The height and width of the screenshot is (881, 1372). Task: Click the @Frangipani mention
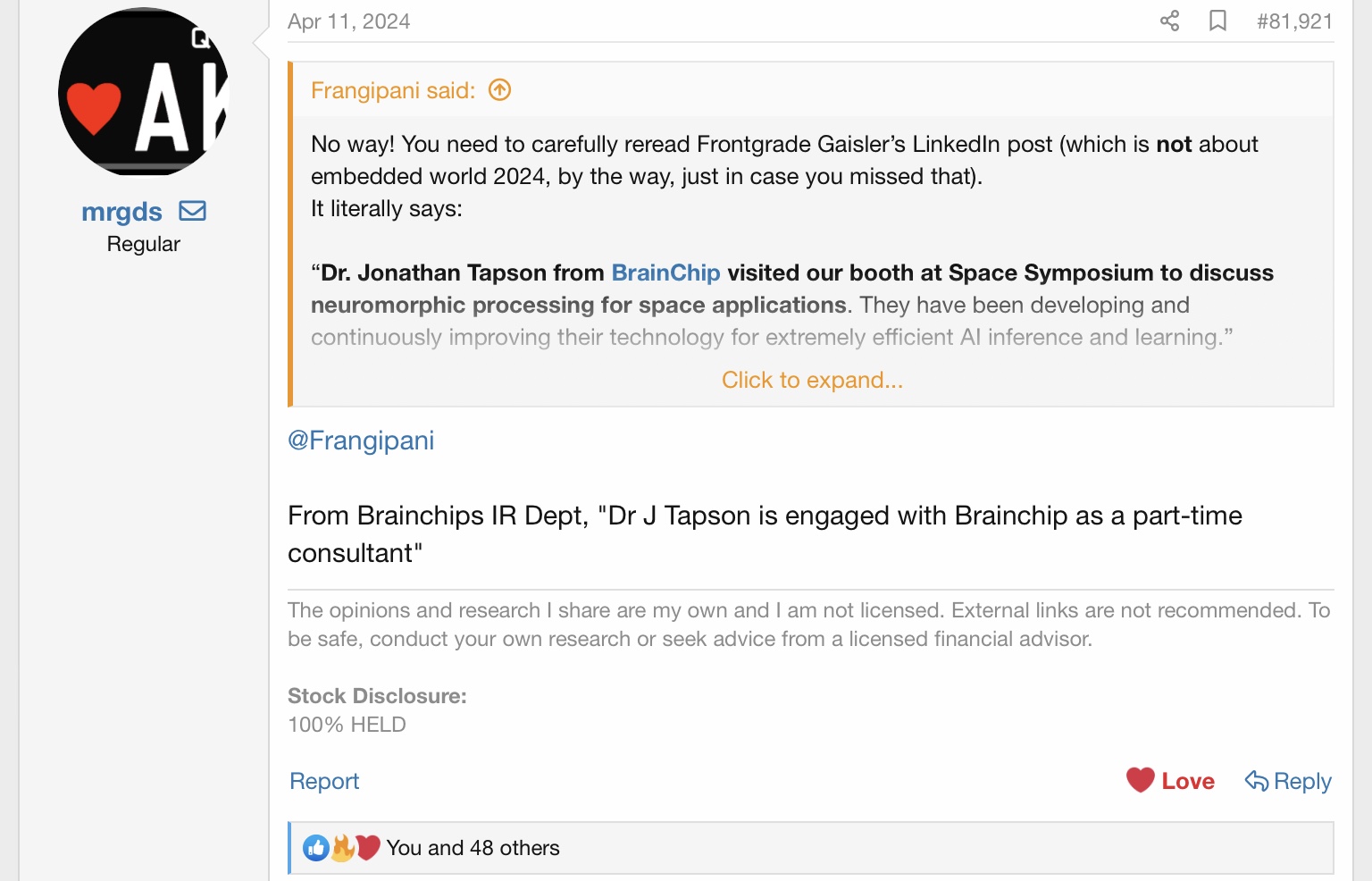pyautogui.click(x=361, y=440)
